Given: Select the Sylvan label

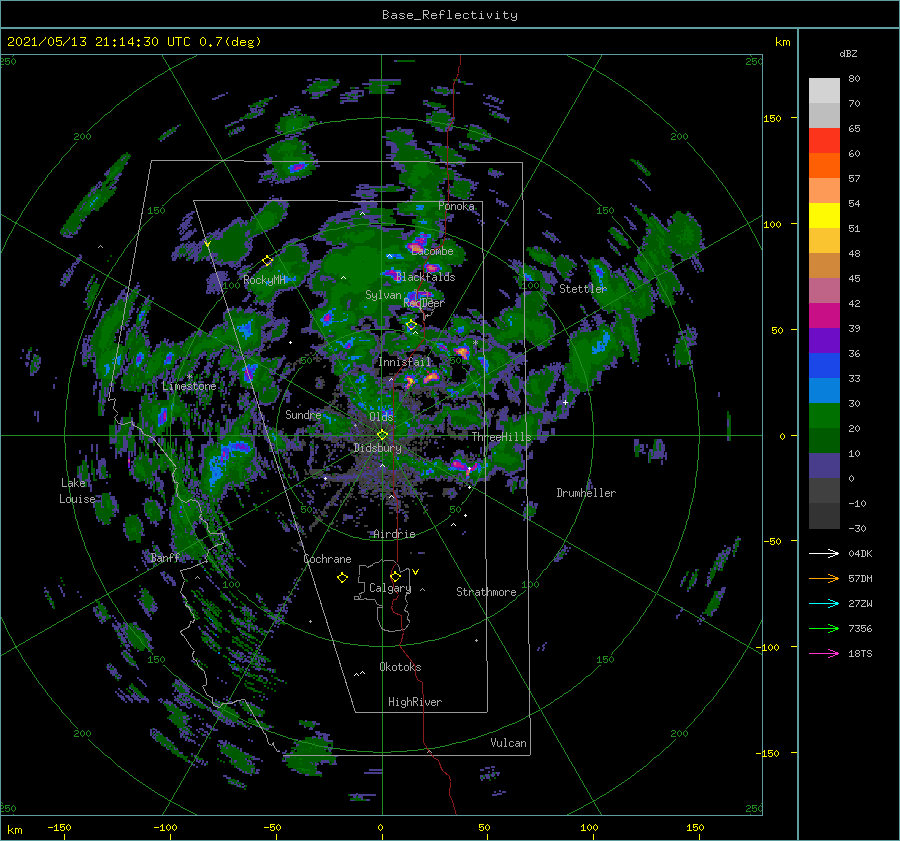Looking at the screenshot, I should click(383, 295).
